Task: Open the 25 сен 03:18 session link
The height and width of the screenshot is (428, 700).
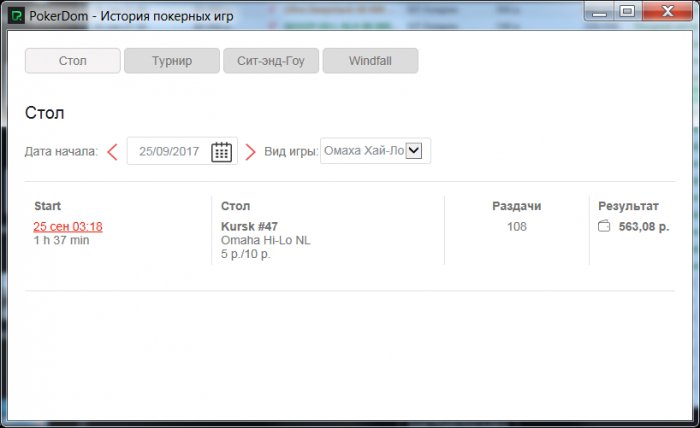Action: click(68, 226)
